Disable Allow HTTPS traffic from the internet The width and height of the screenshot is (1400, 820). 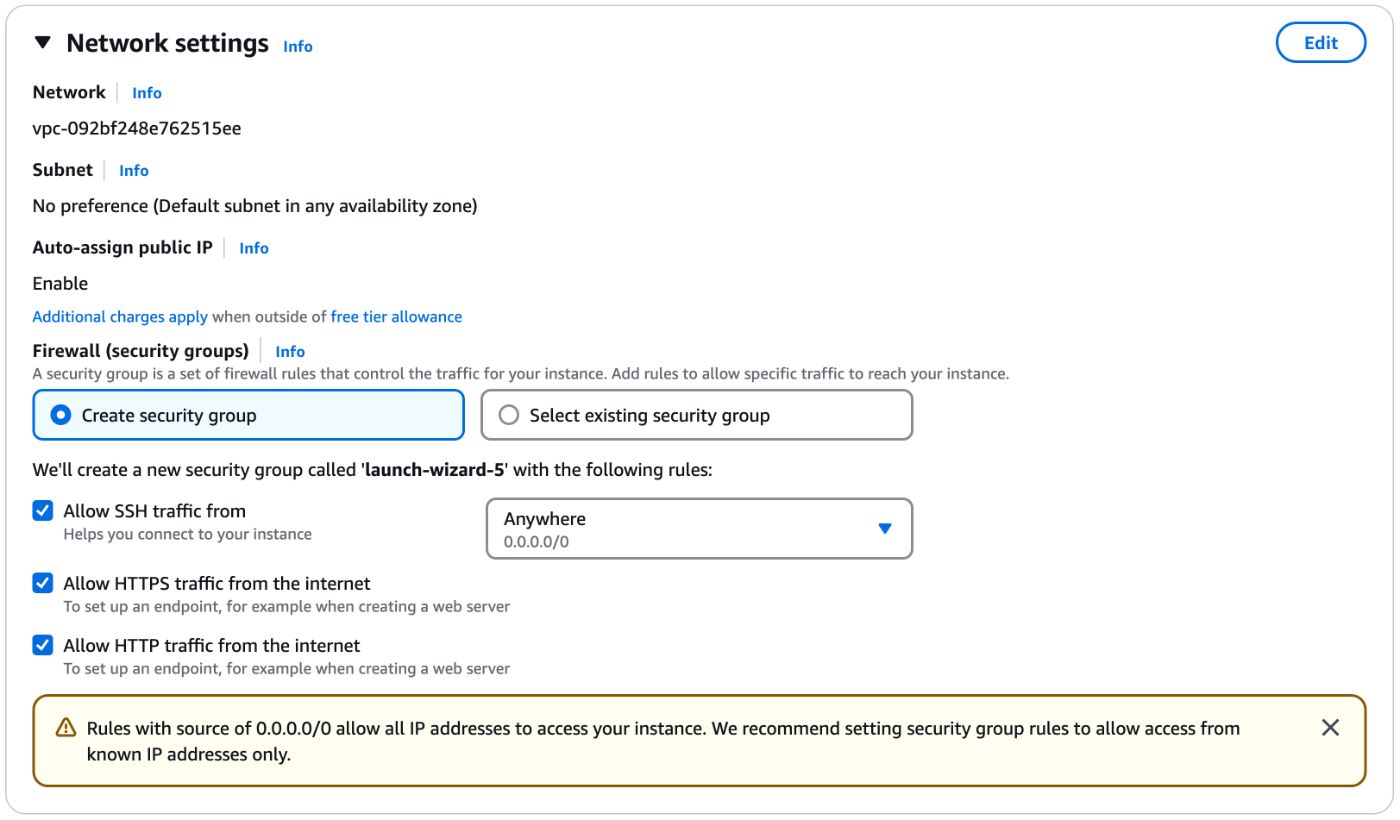[42, 583]
